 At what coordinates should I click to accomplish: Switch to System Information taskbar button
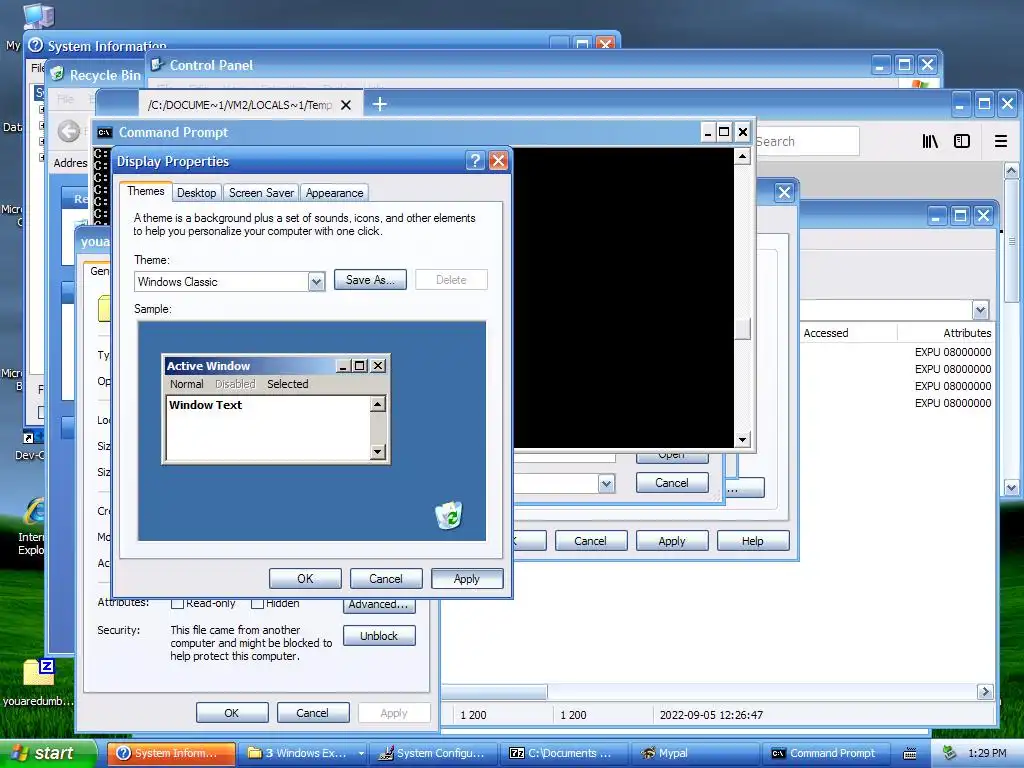pyautogui.click(x=171, y=753)
